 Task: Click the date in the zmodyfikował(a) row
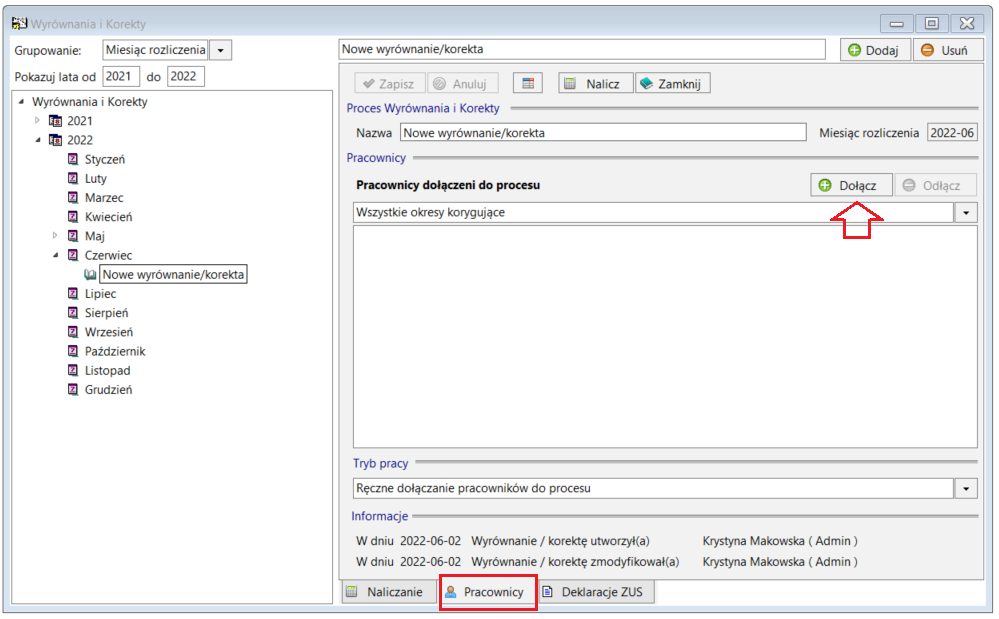430,562
